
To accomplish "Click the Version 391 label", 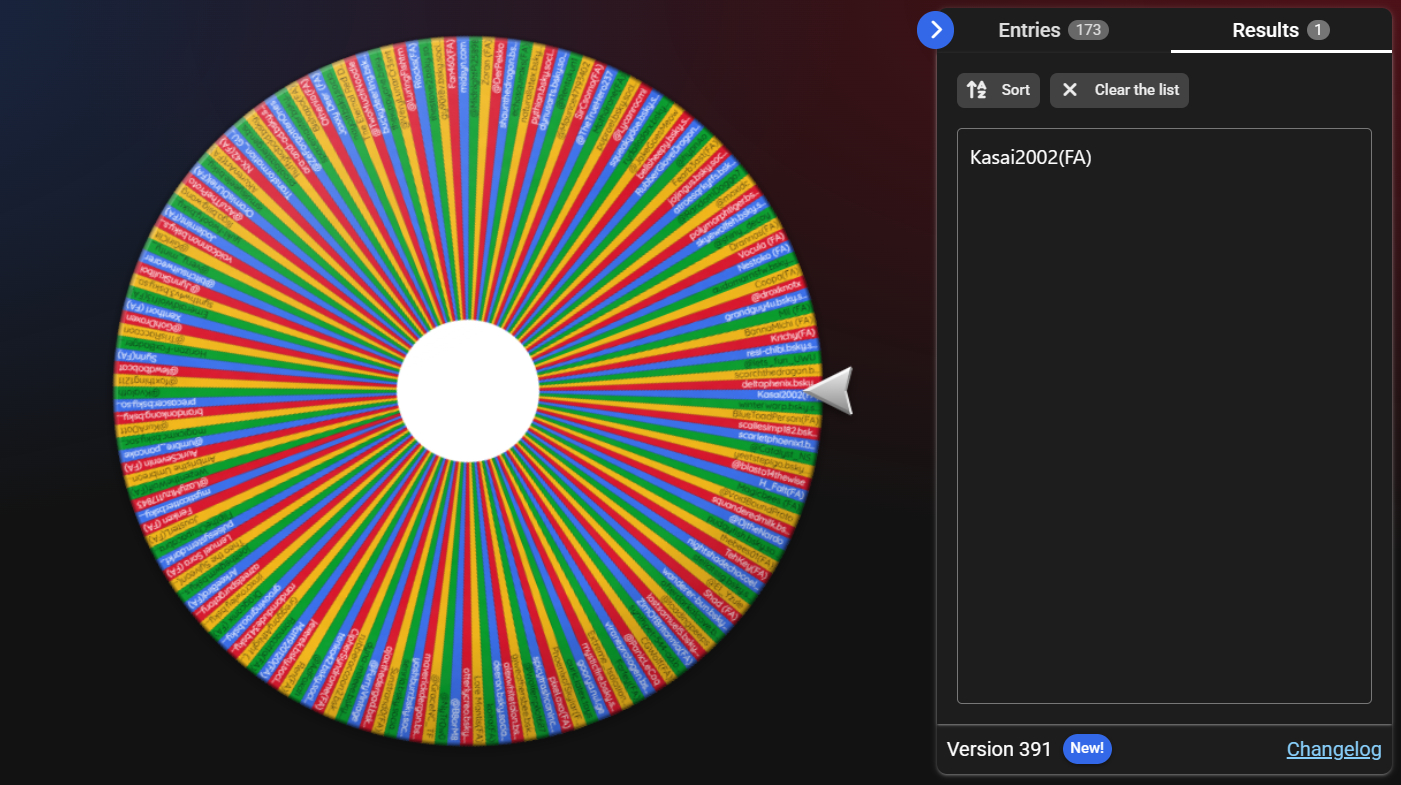I will (999, 749).
